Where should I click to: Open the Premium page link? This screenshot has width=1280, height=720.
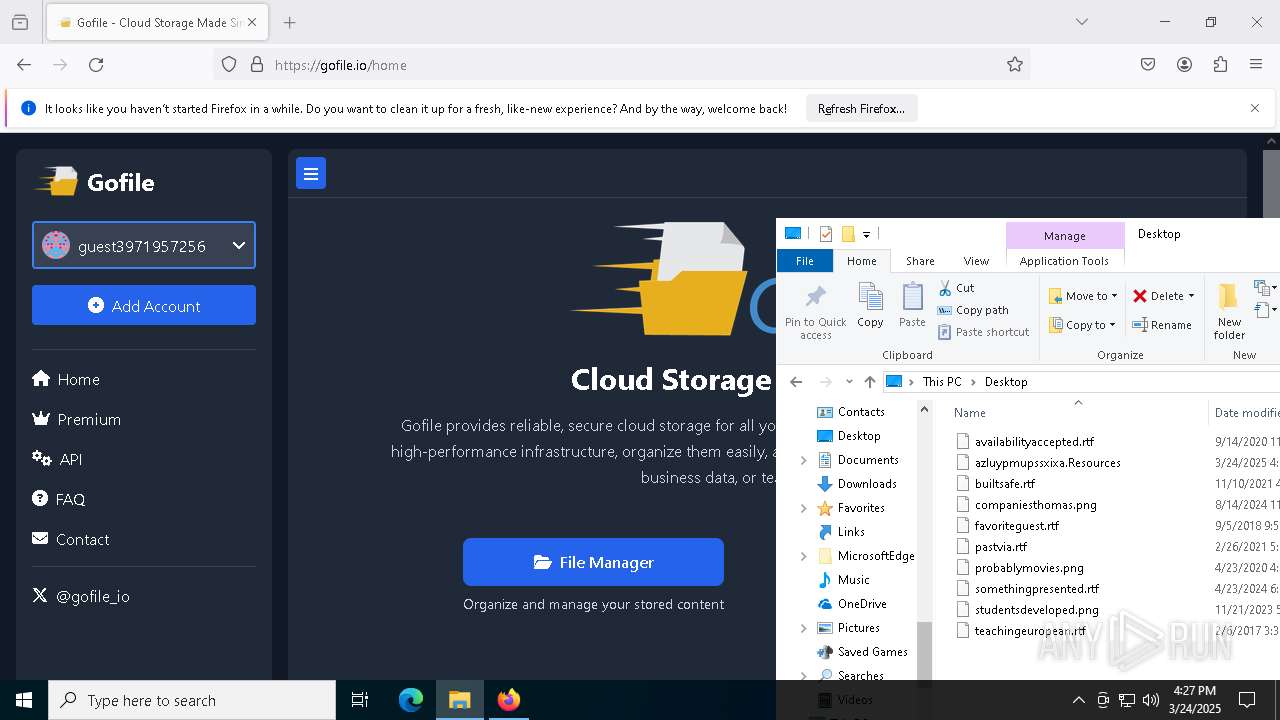77,419
